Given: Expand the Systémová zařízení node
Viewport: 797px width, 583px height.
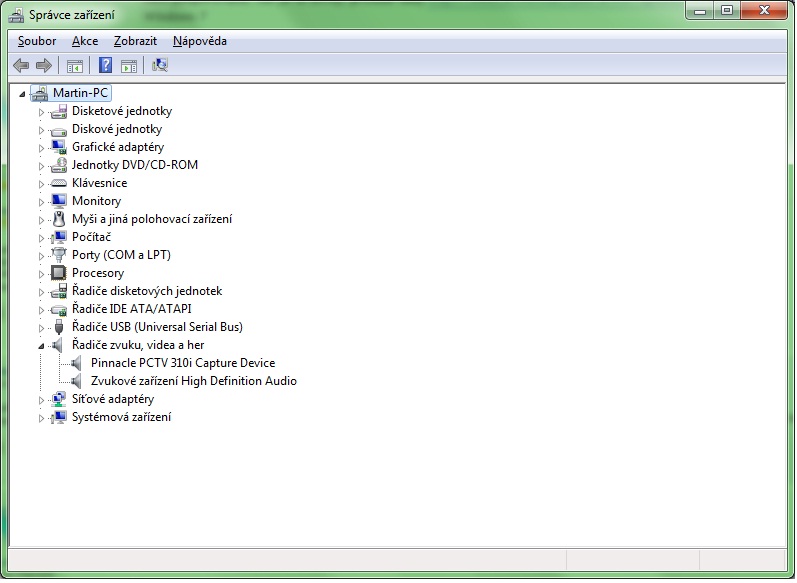Looking at the screenshot, I should click(x=41, y=418).
